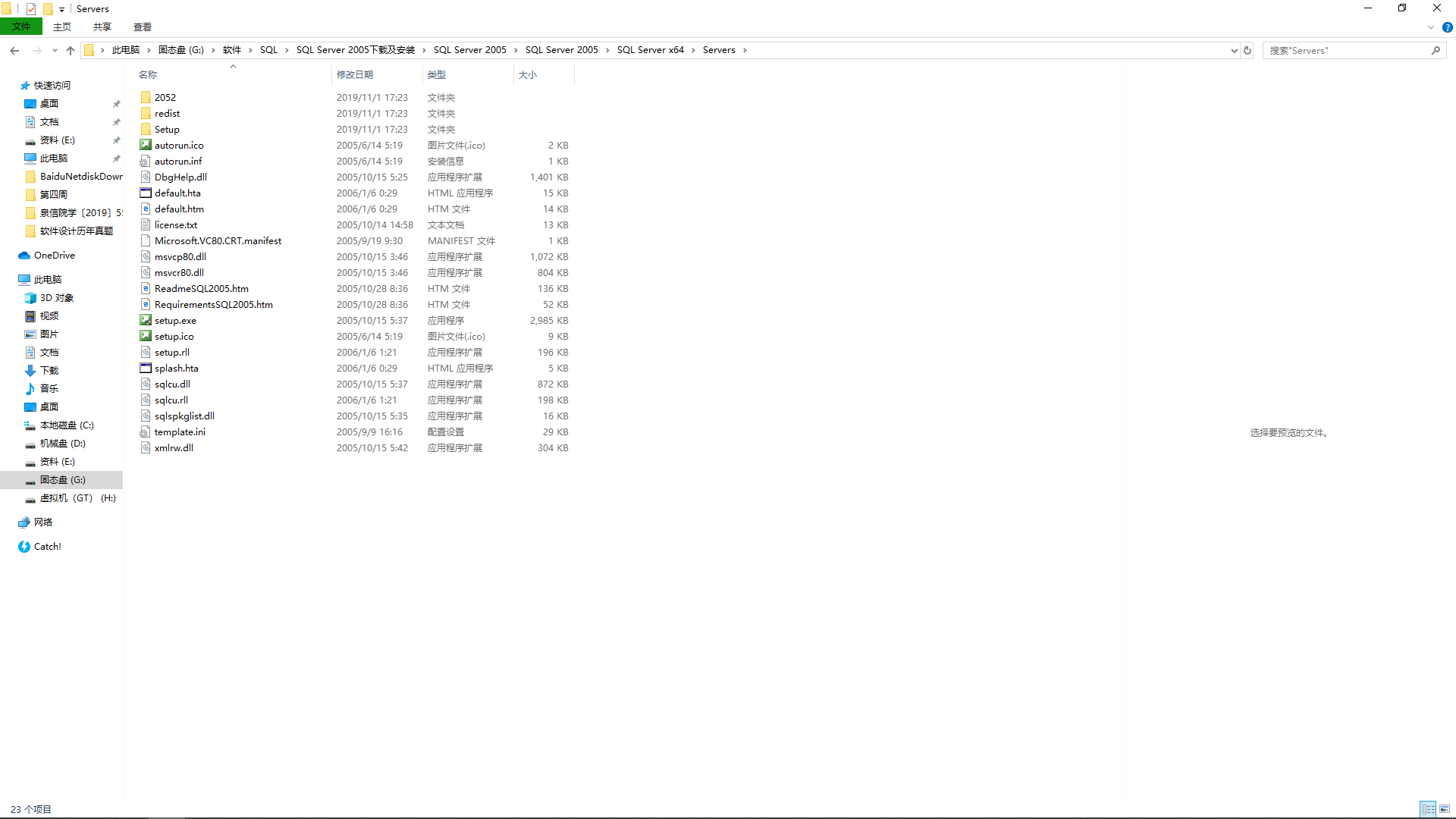The height and width of the screenshot is (819, 1456).
Task: Switch to the 共享 ribbon tab
Action: point(102,27)
